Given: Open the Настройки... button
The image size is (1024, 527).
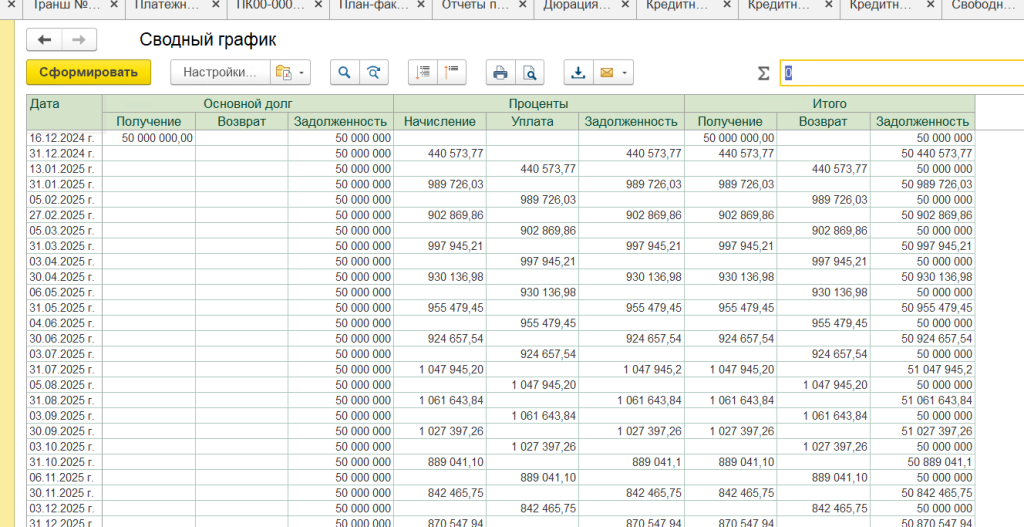Looking at the screenshot, I should 220,72.
